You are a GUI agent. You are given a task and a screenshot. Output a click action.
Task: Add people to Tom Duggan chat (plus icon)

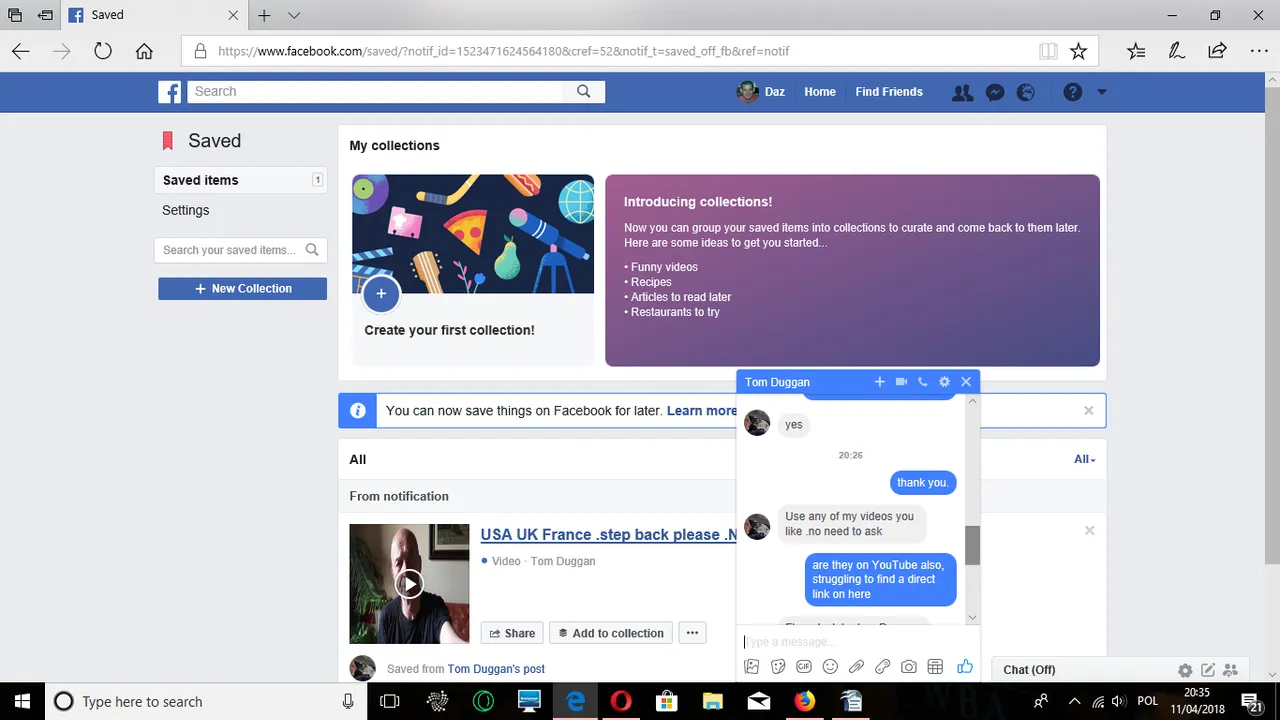pos(880,382)
